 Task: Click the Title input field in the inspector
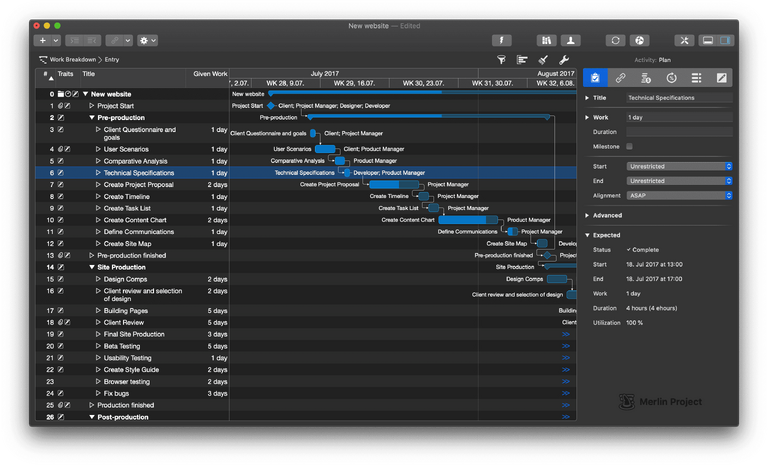[x=679, y=98]
